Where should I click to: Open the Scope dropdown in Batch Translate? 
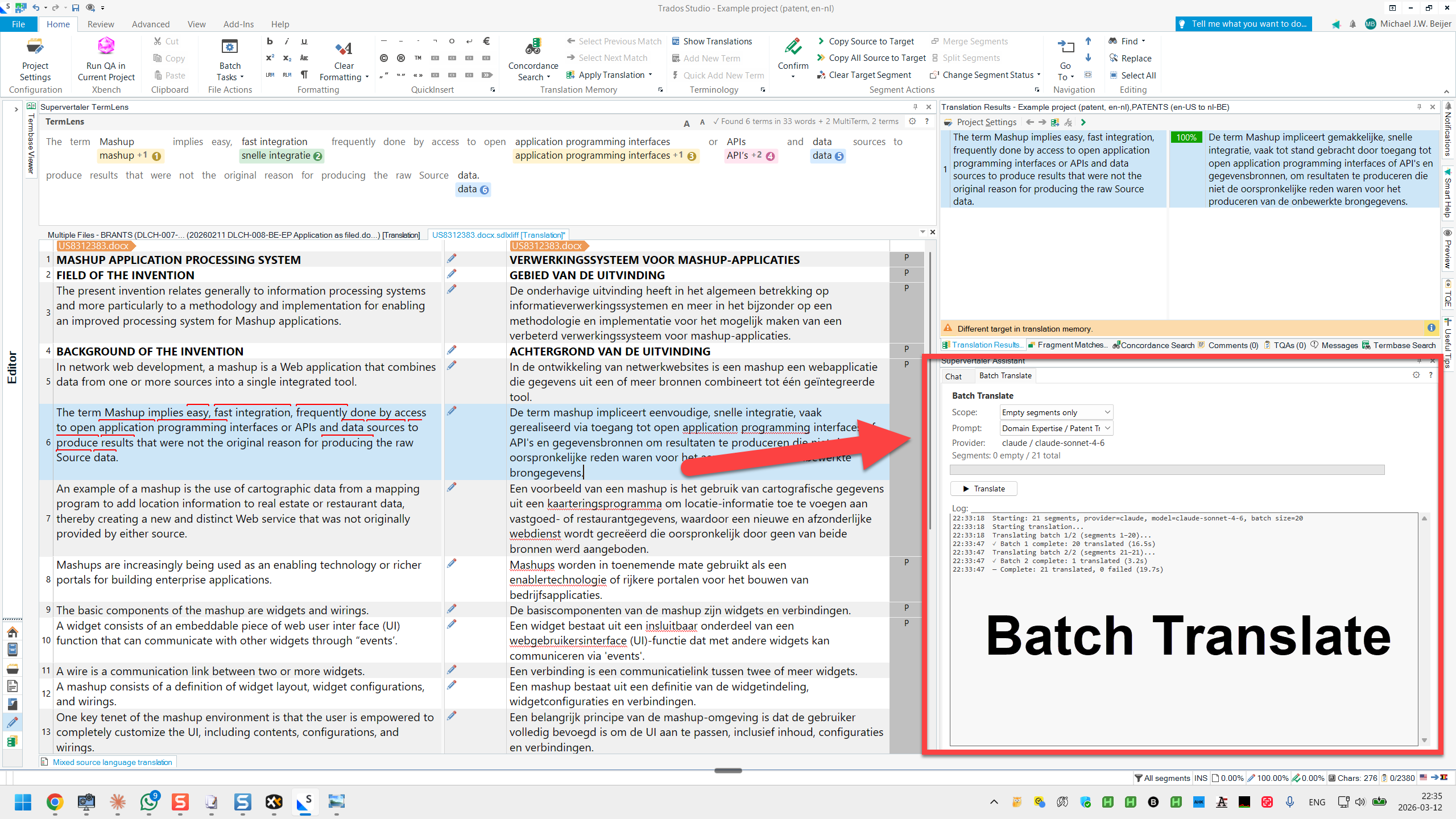[1056, 412]
